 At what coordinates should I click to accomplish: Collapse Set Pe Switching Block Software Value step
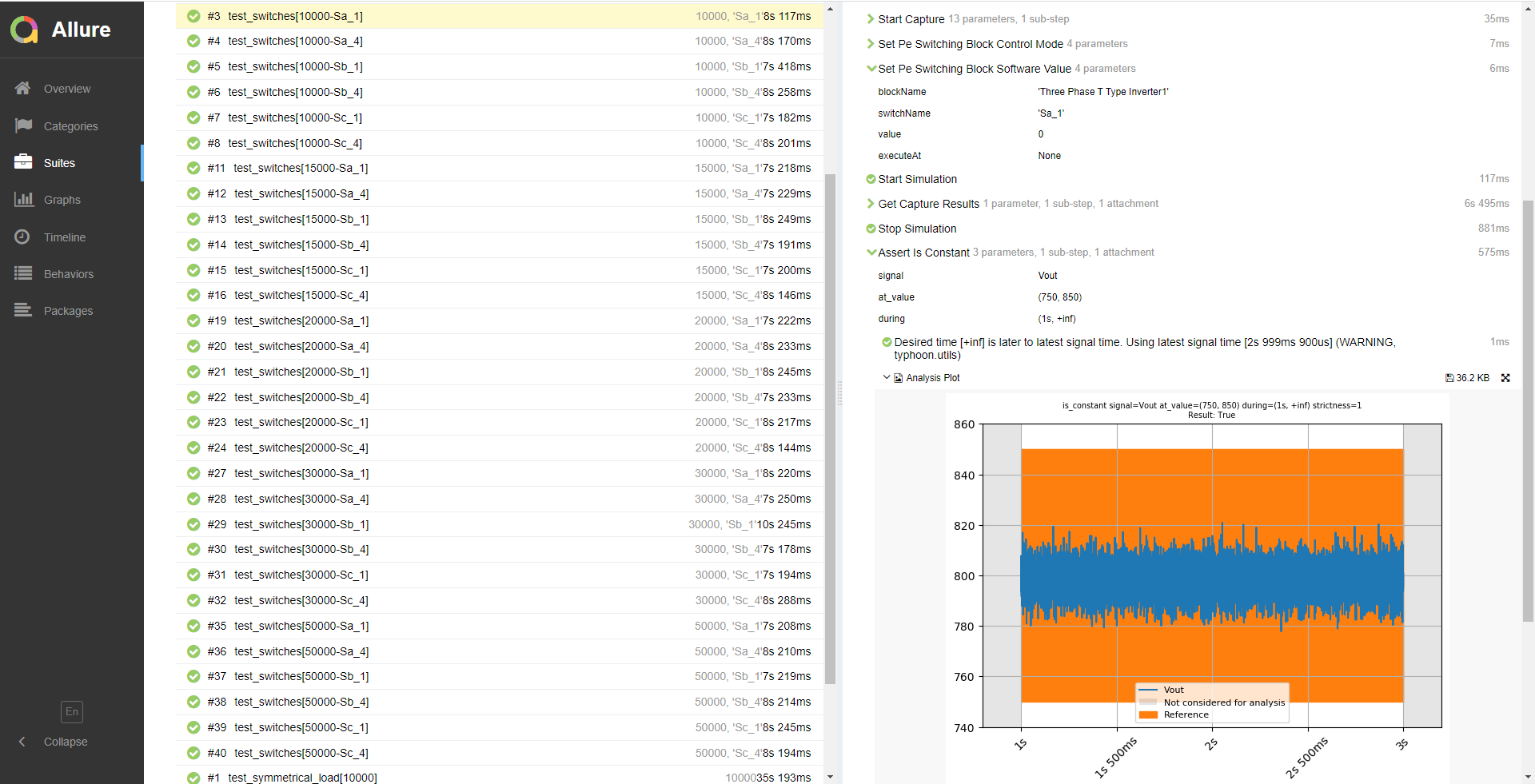(871, 69)
